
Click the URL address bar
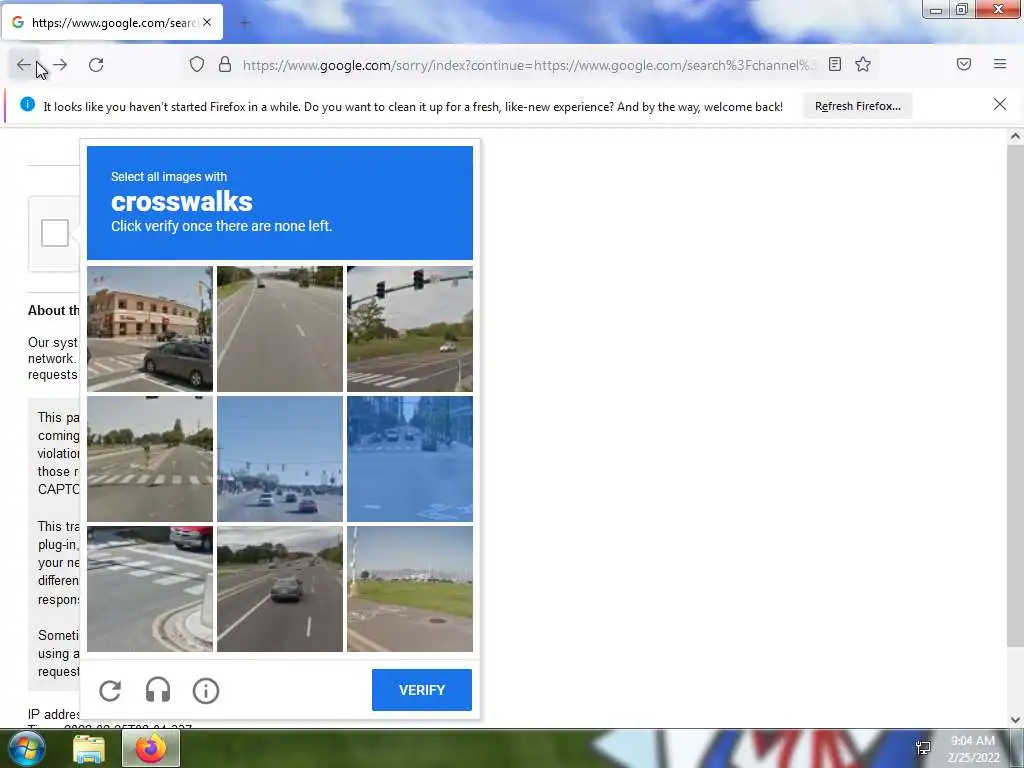(x=529, y=65)
